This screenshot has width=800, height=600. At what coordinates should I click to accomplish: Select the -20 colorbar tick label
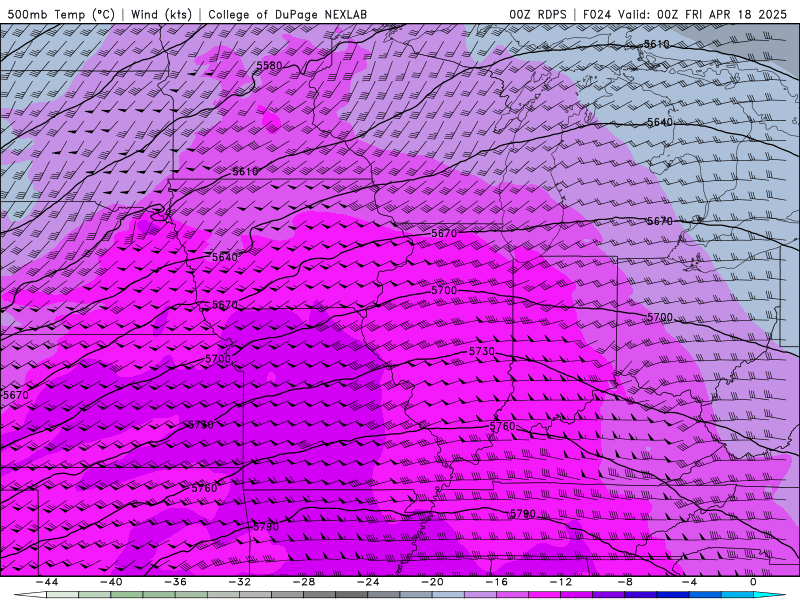[x=432, y=582]
